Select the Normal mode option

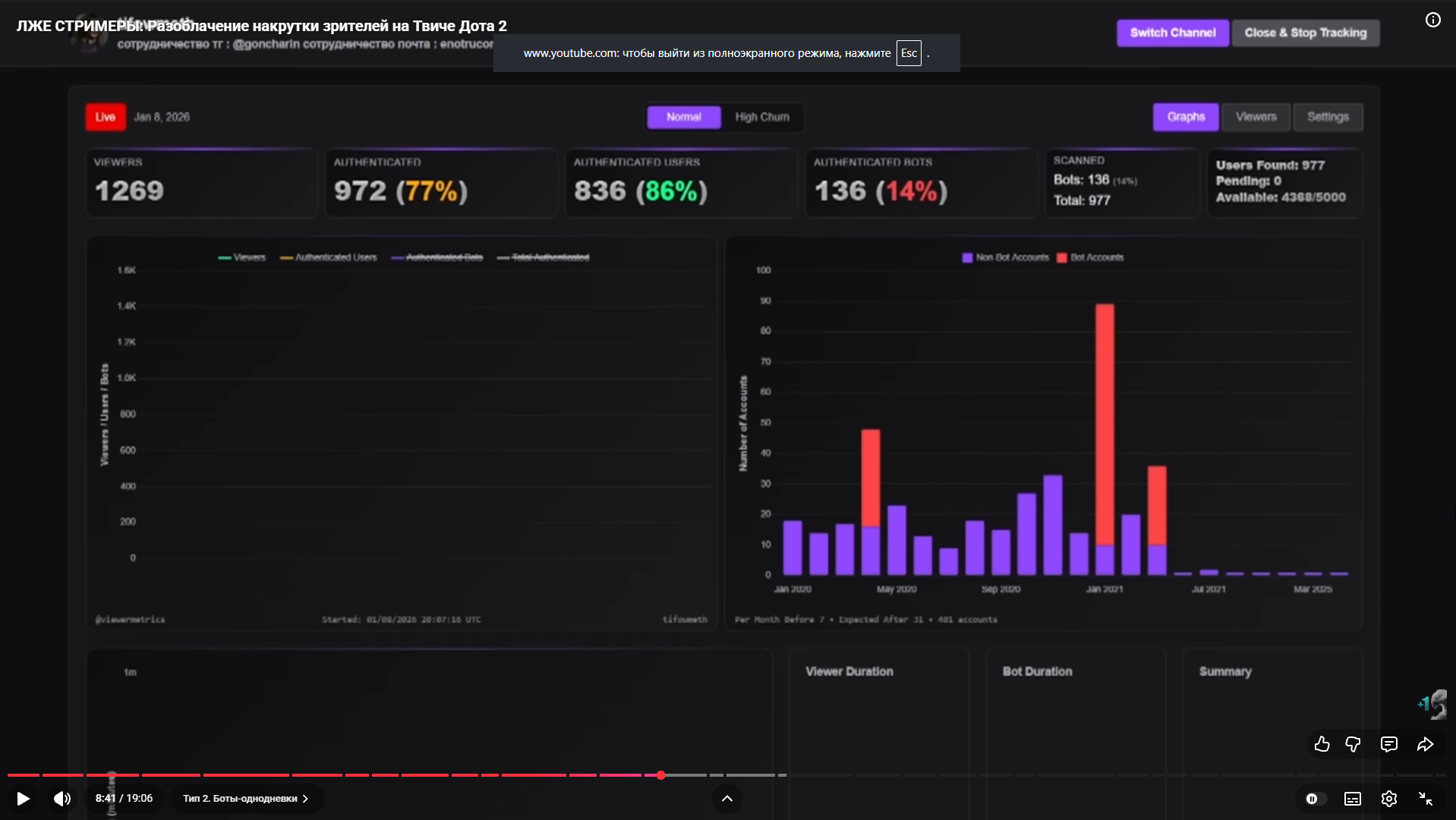coord(684,117)
